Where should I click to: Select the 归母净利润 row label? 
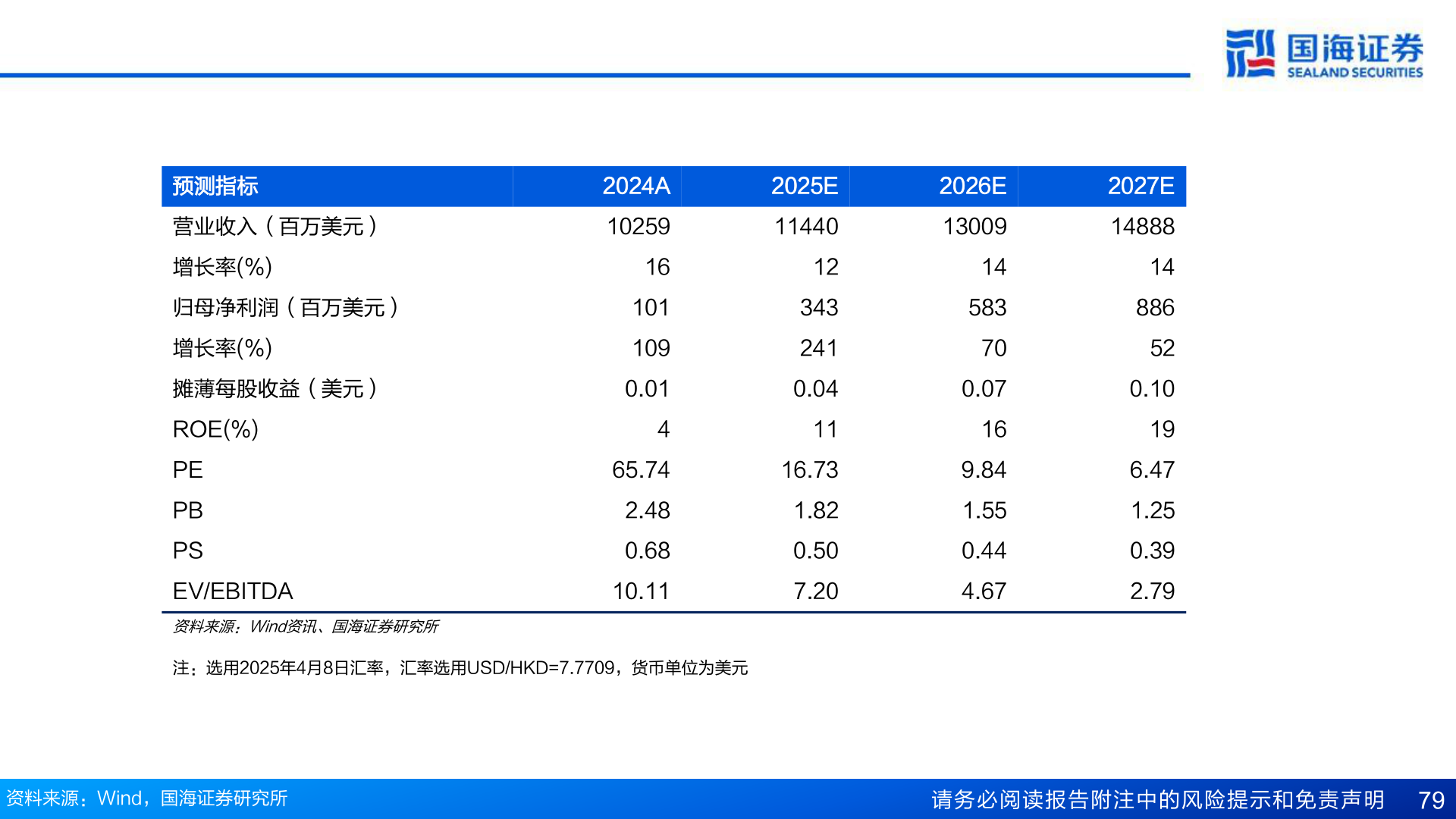tap(285, 307)
